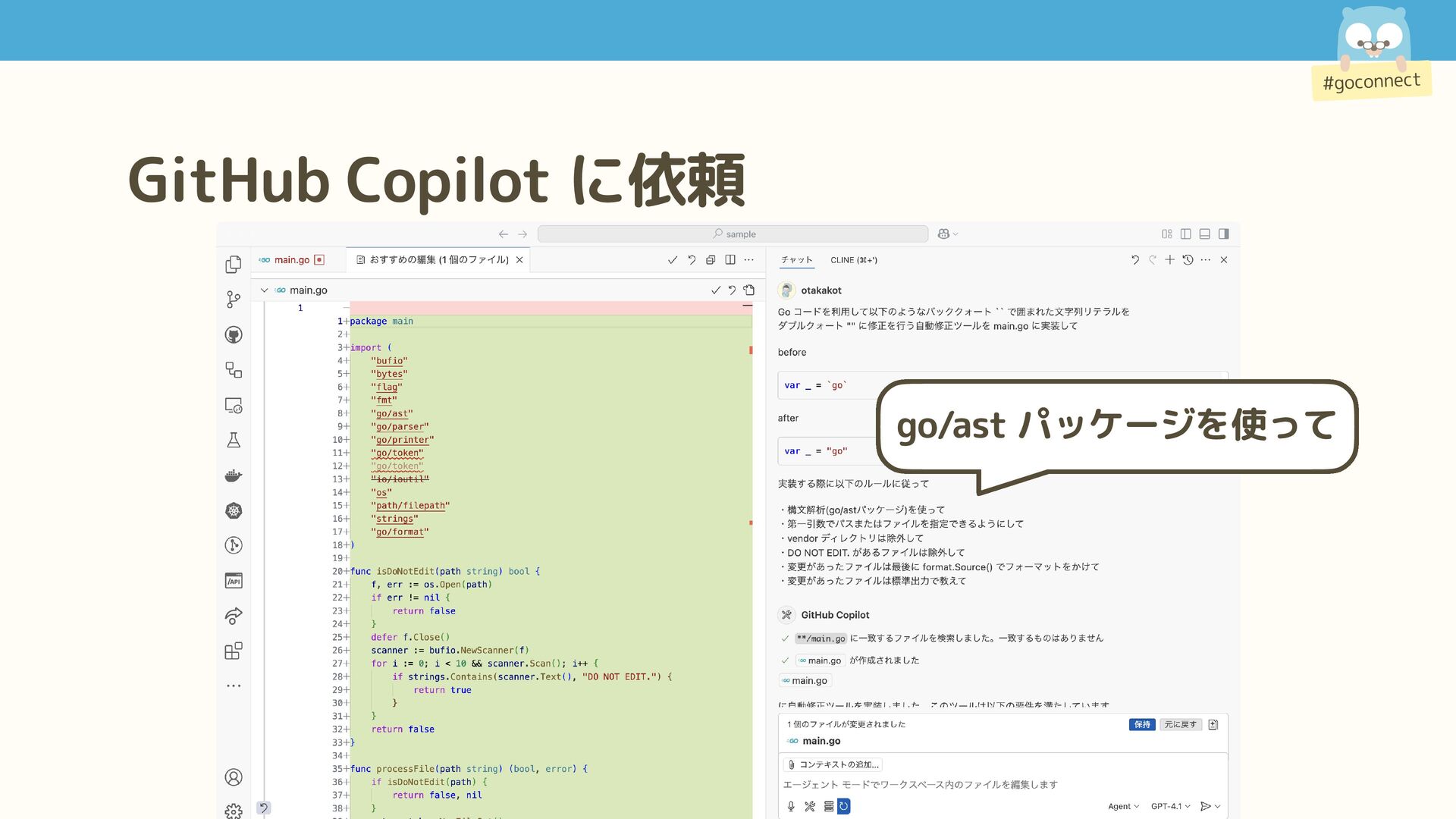This screenshot has height=819, width=1456.
Task: Open the Kubernetes helm-wheel view
Action: (234, 510)
